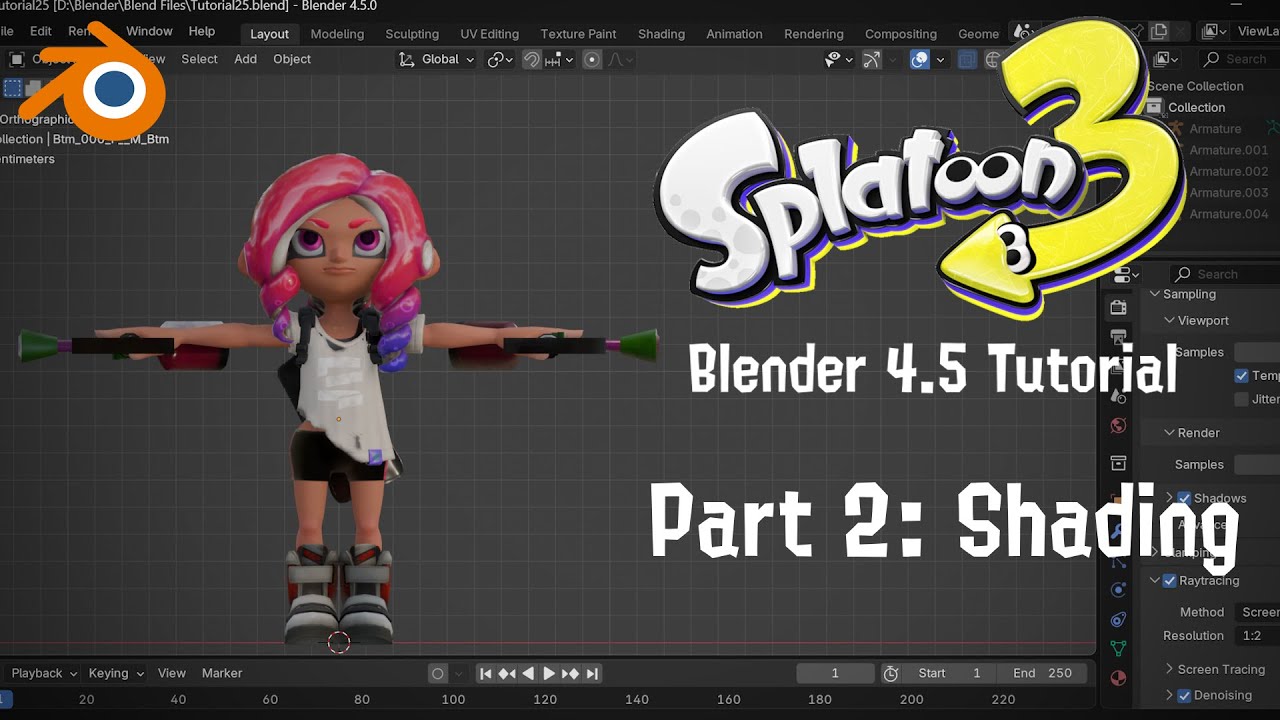Viewport: 1280px width, 720px height.
Task: Uncheck the Denoising checkbox
Action: pos(1184,695)
